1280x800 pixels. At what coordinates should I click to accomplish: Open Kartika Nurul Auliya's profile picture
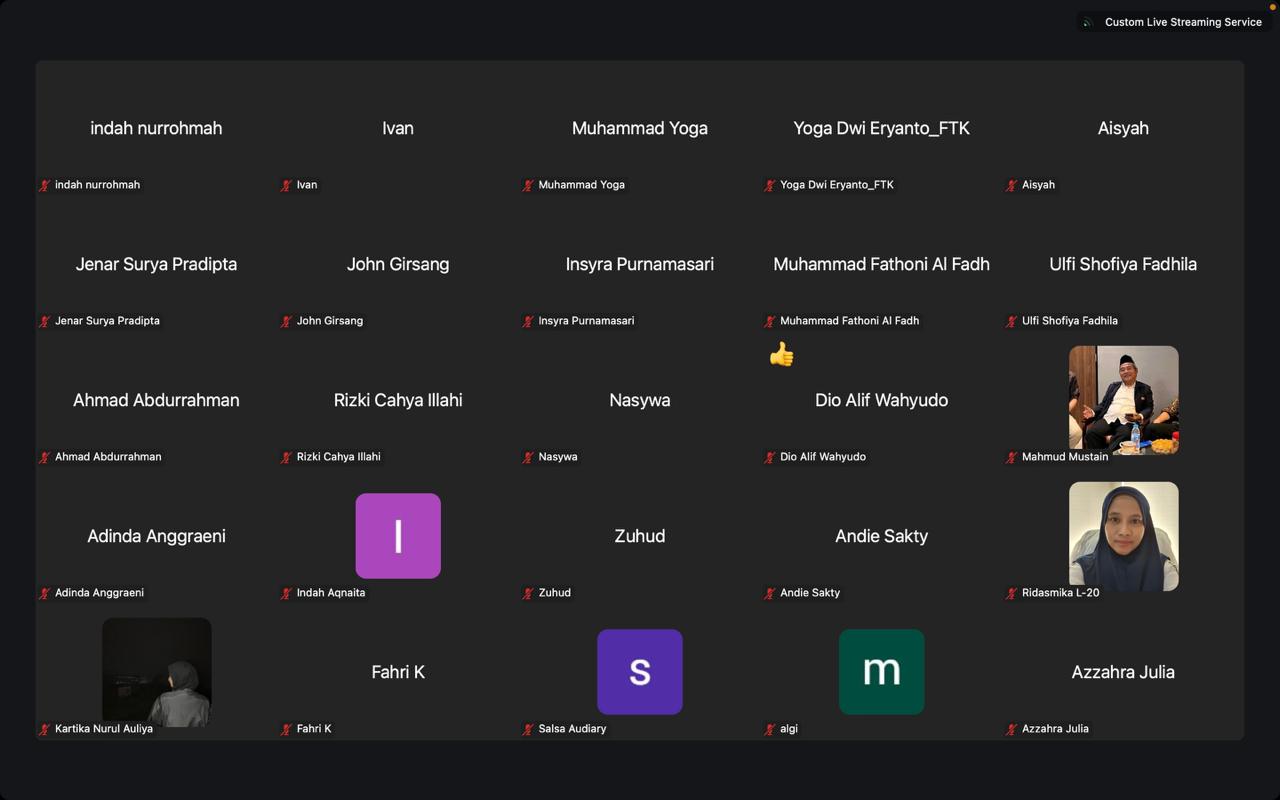click(157, 671)
